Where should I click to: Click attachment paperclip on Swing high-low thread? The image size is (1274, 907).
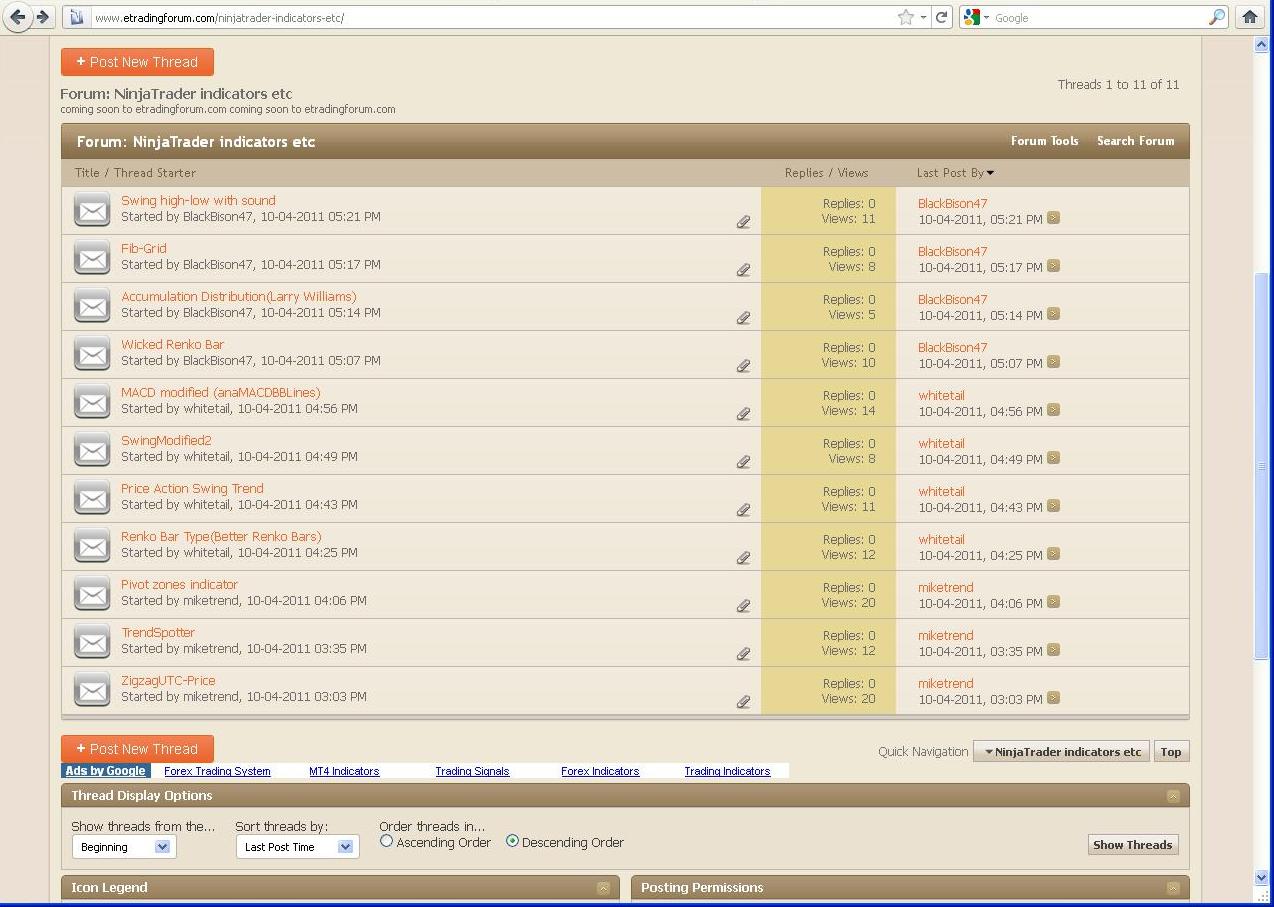tap(743, 222)
